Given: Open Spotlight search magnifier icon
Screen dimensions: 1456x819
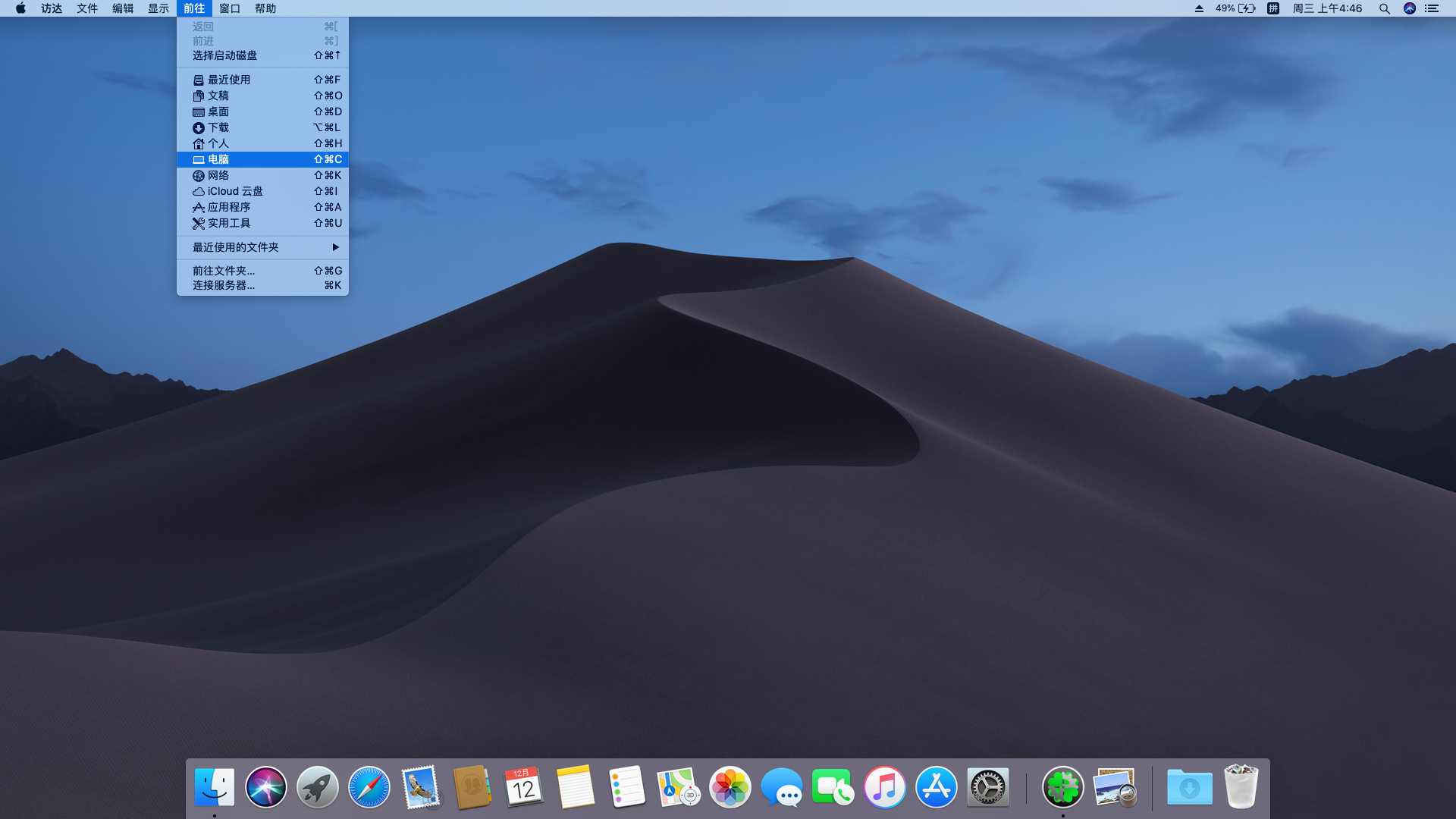Looking at the screenshot, I should coord(1385,8).
